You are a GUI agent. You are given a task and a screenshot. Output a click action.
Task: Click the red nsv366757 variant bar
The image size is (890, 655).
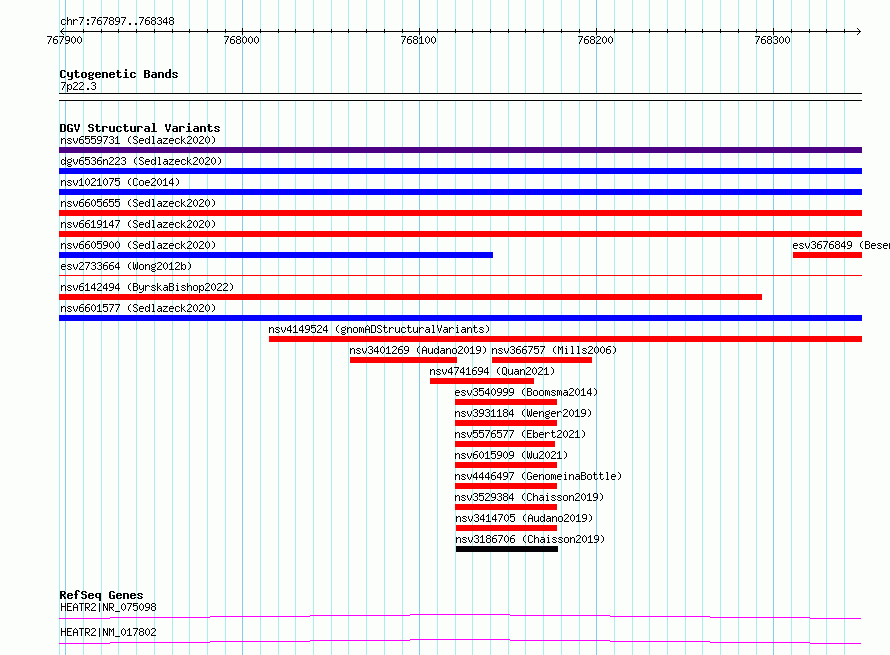coord(542,360)
